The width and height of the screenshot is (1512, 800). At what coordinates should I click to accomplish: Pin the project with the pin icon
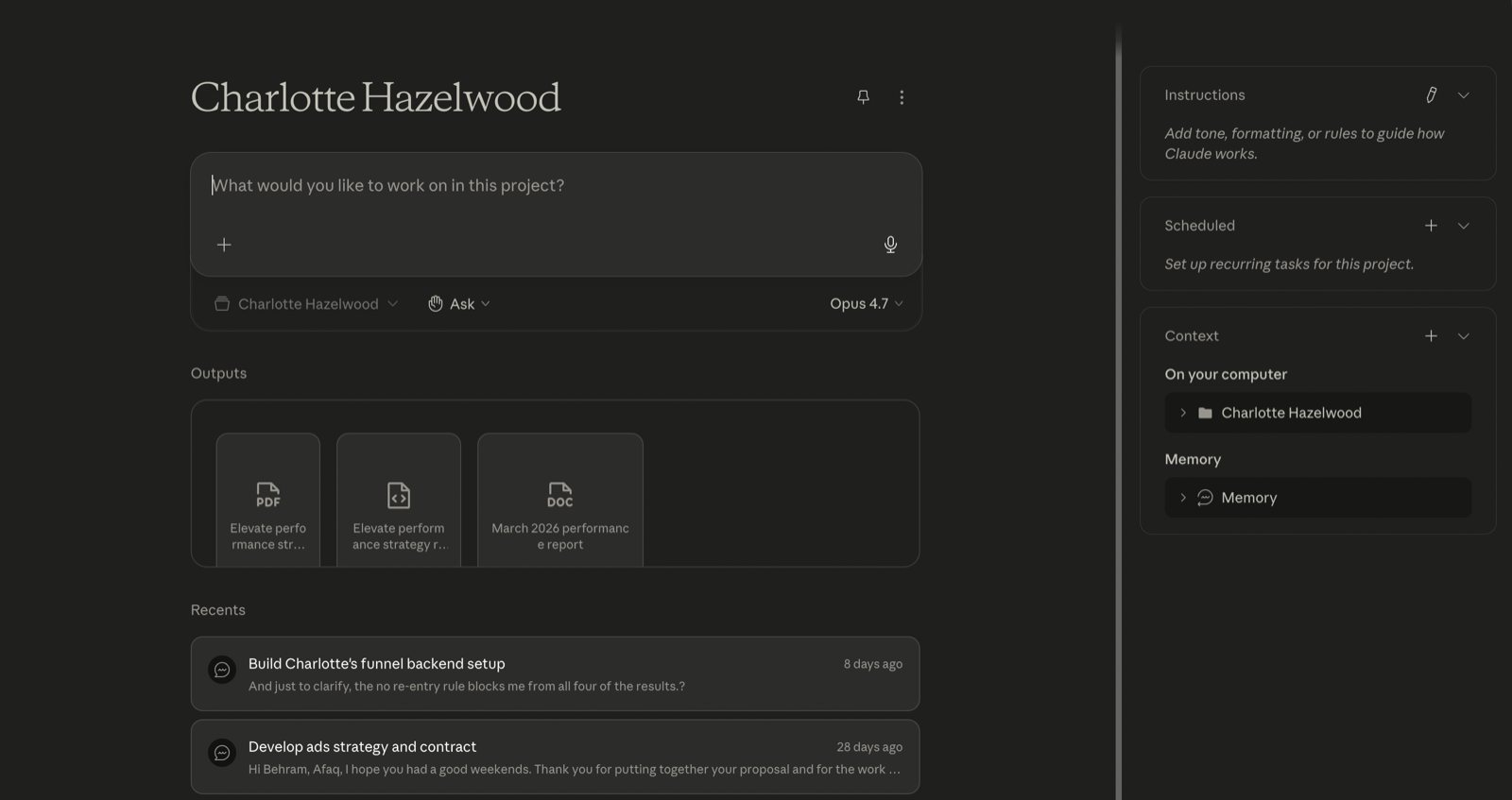(863, 97)
